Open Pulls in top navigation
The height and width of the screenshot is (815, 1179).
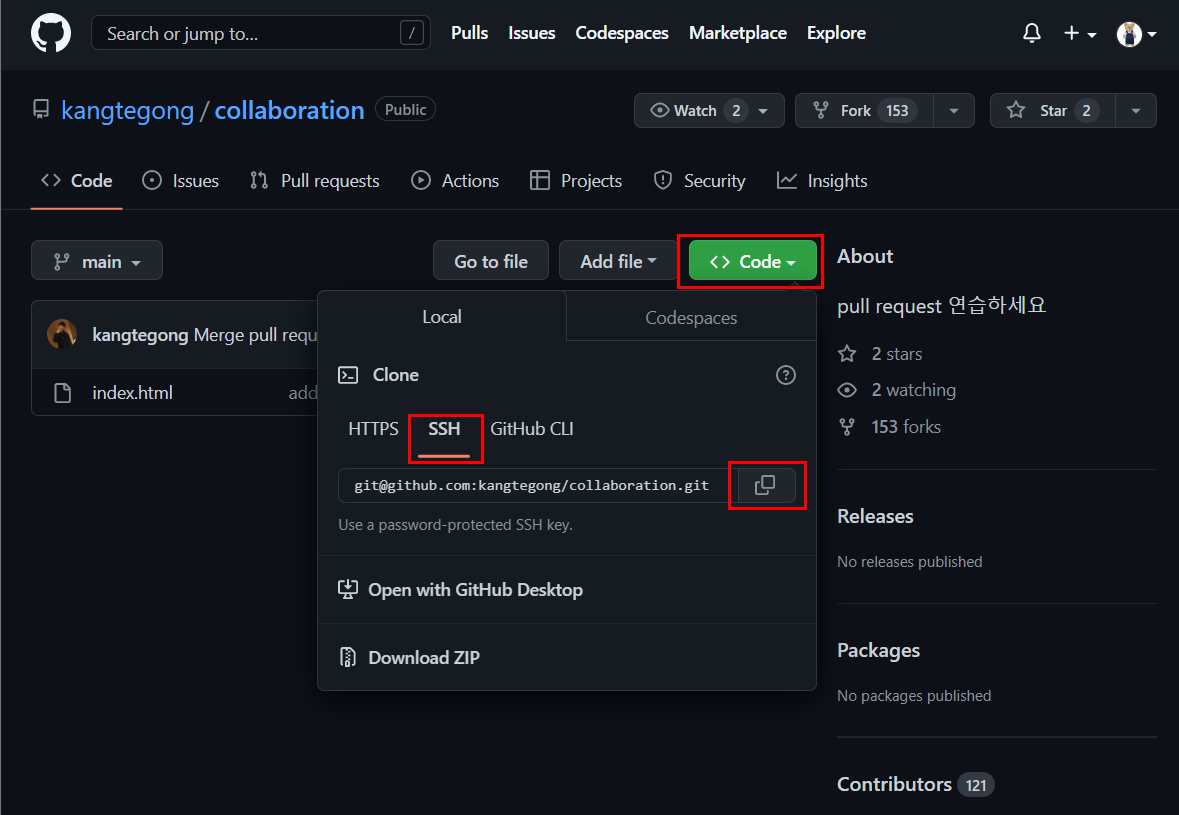469,33
